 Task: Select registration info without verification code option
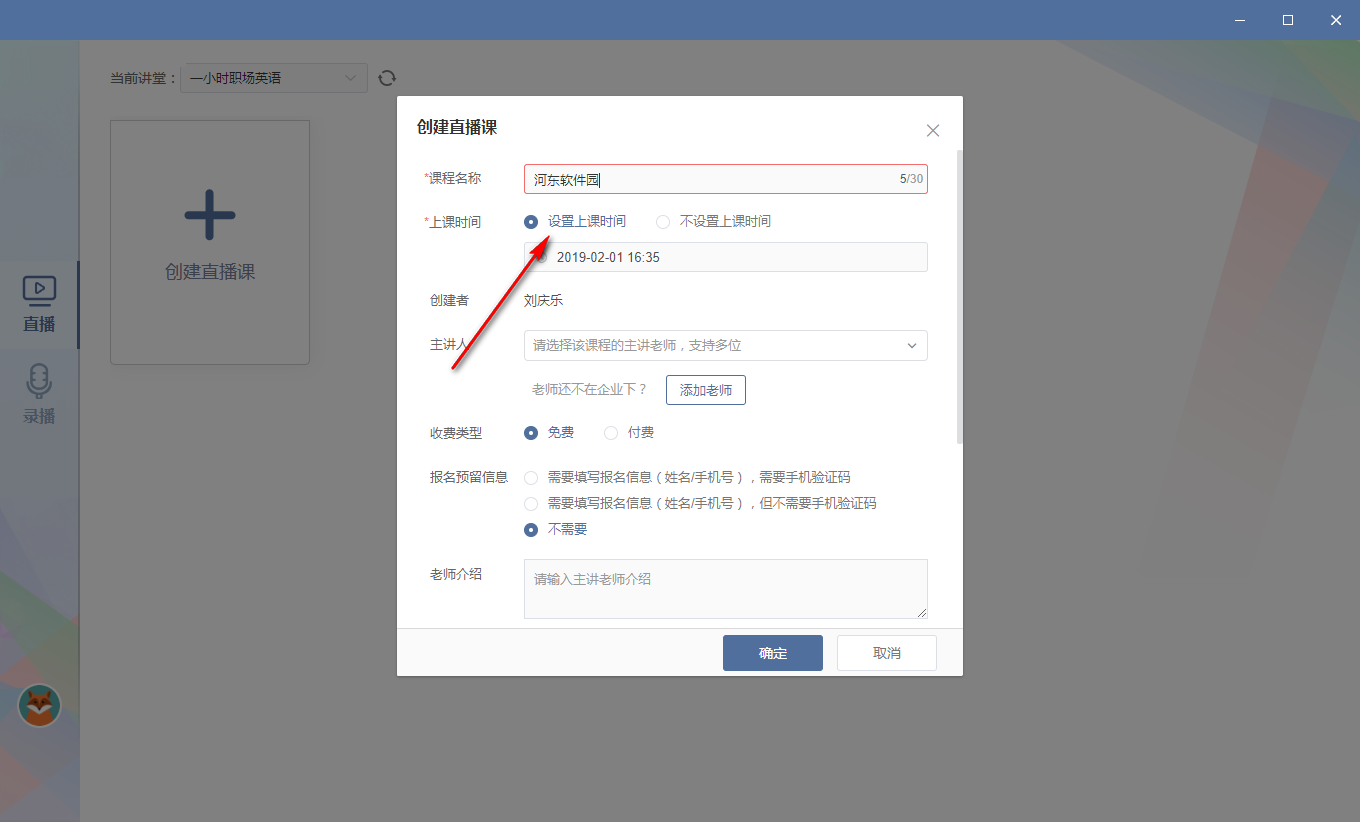[530, 503]
